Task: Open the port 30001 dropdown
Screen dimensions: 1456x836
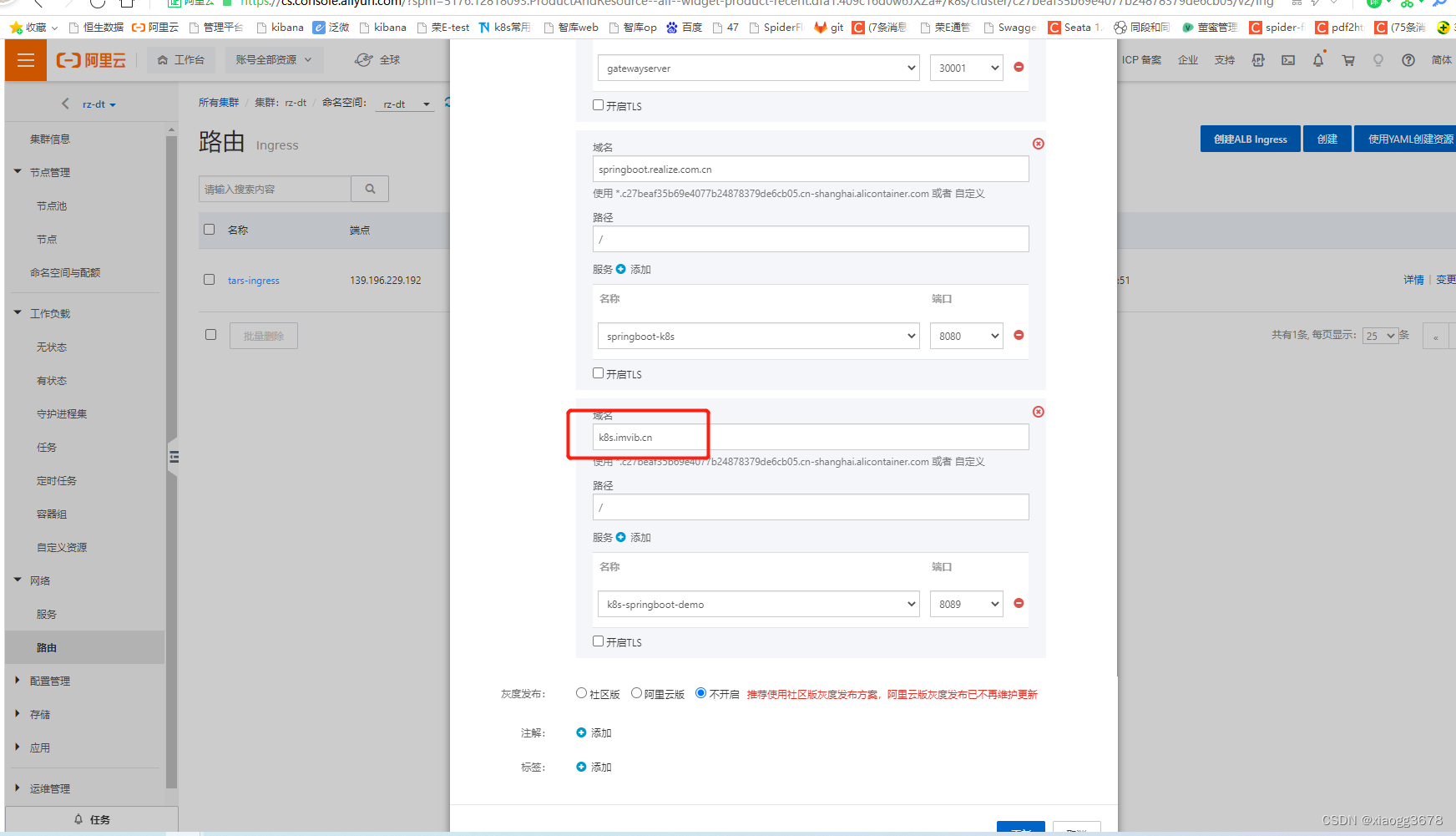Action: (x=966, y=68)
